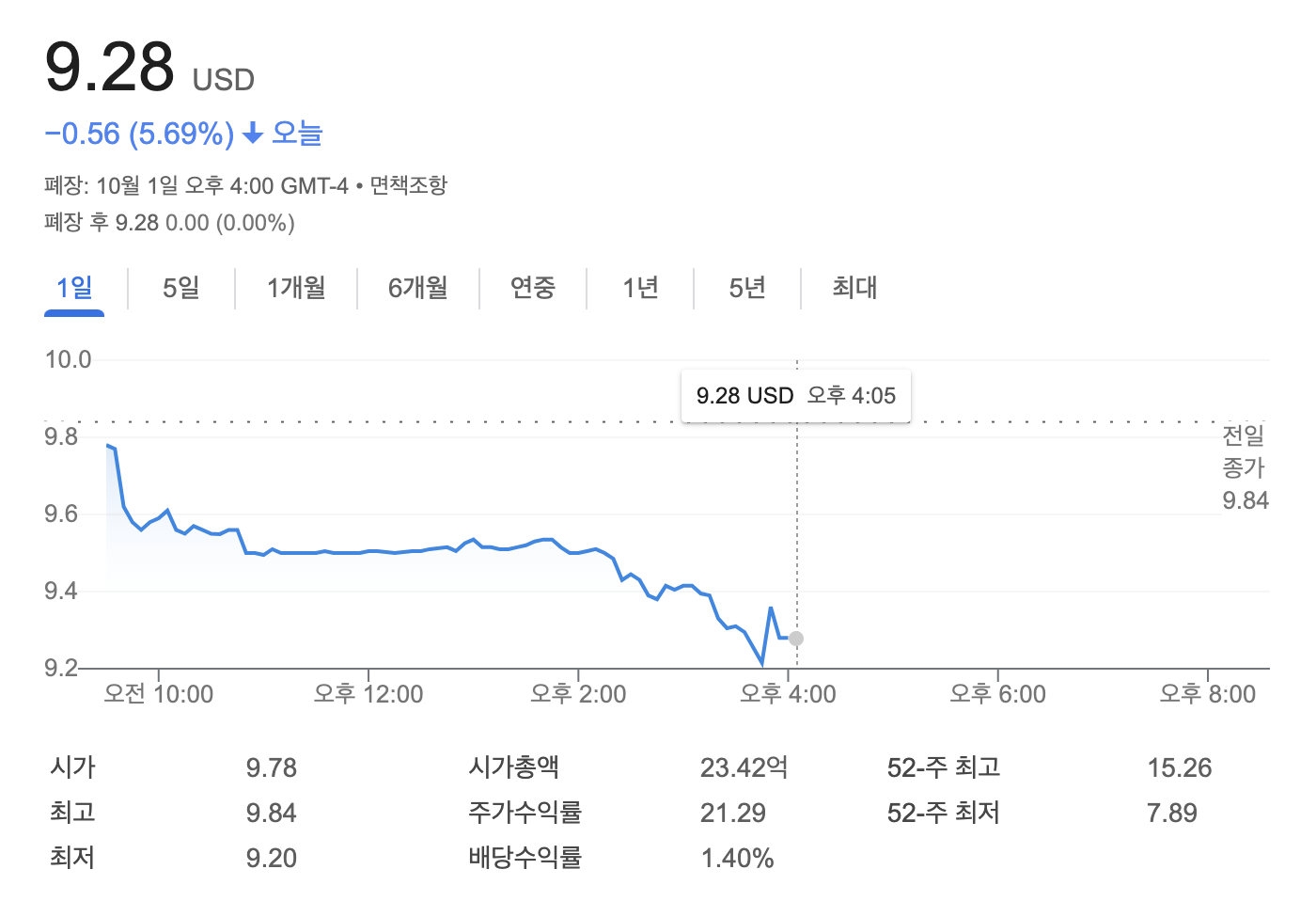Screen dimensions: 1316x901
Task: Click the 9.28 USD chart tooltip
Action: (x=796, y=396)
